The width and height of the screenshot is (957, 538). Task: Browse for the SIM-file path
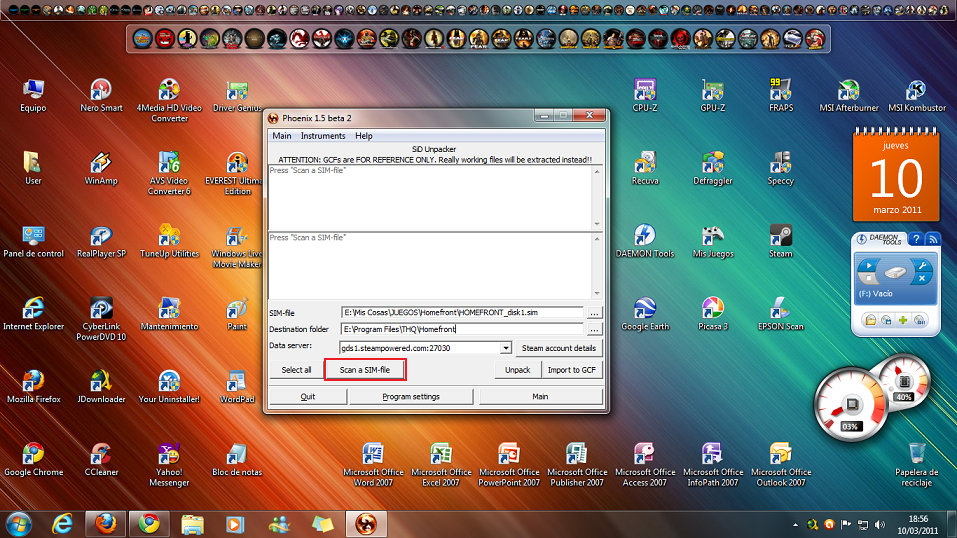(594, 313)
